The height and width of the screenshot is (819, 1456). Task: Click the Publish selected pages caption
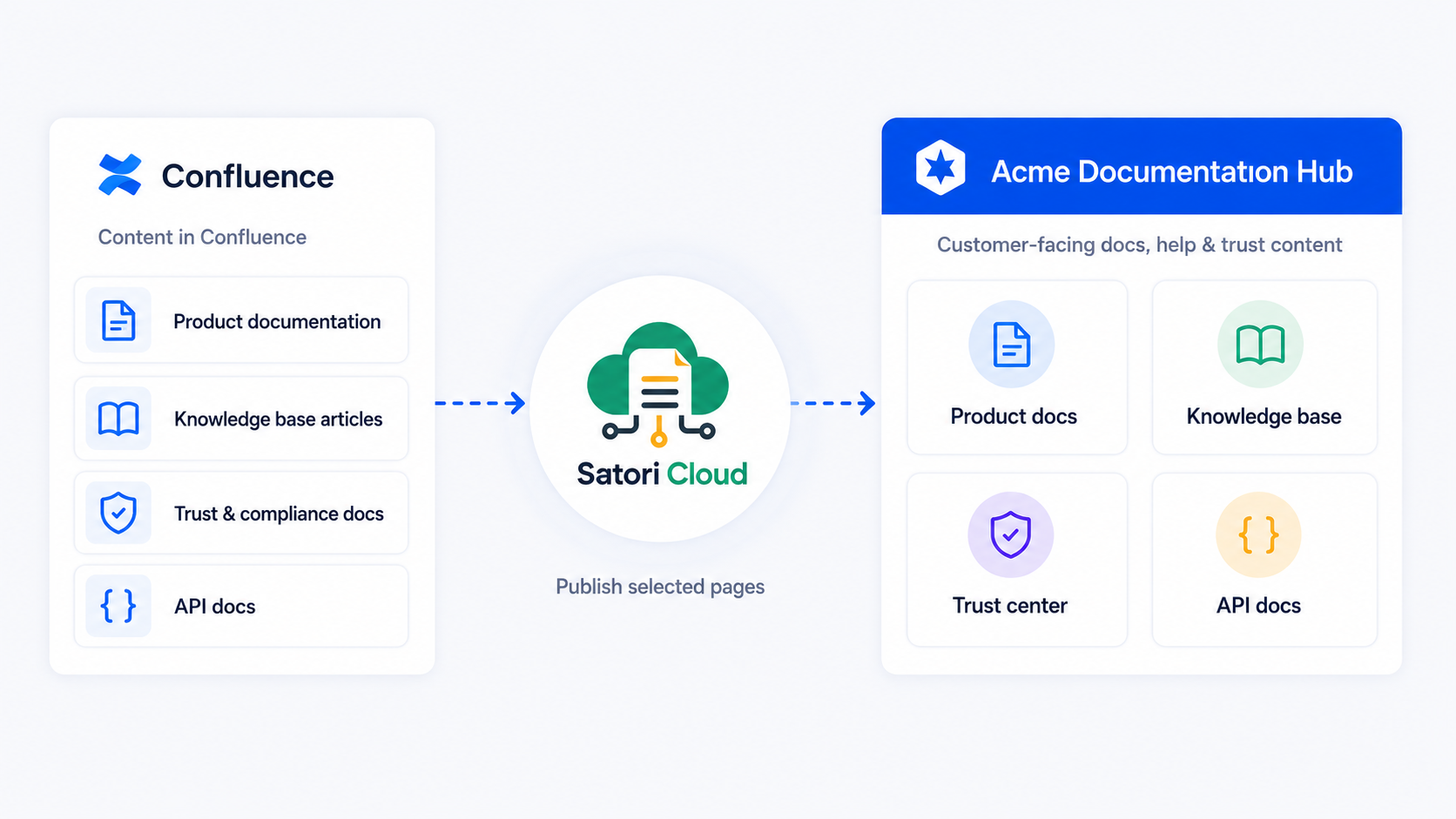point(660,587)
